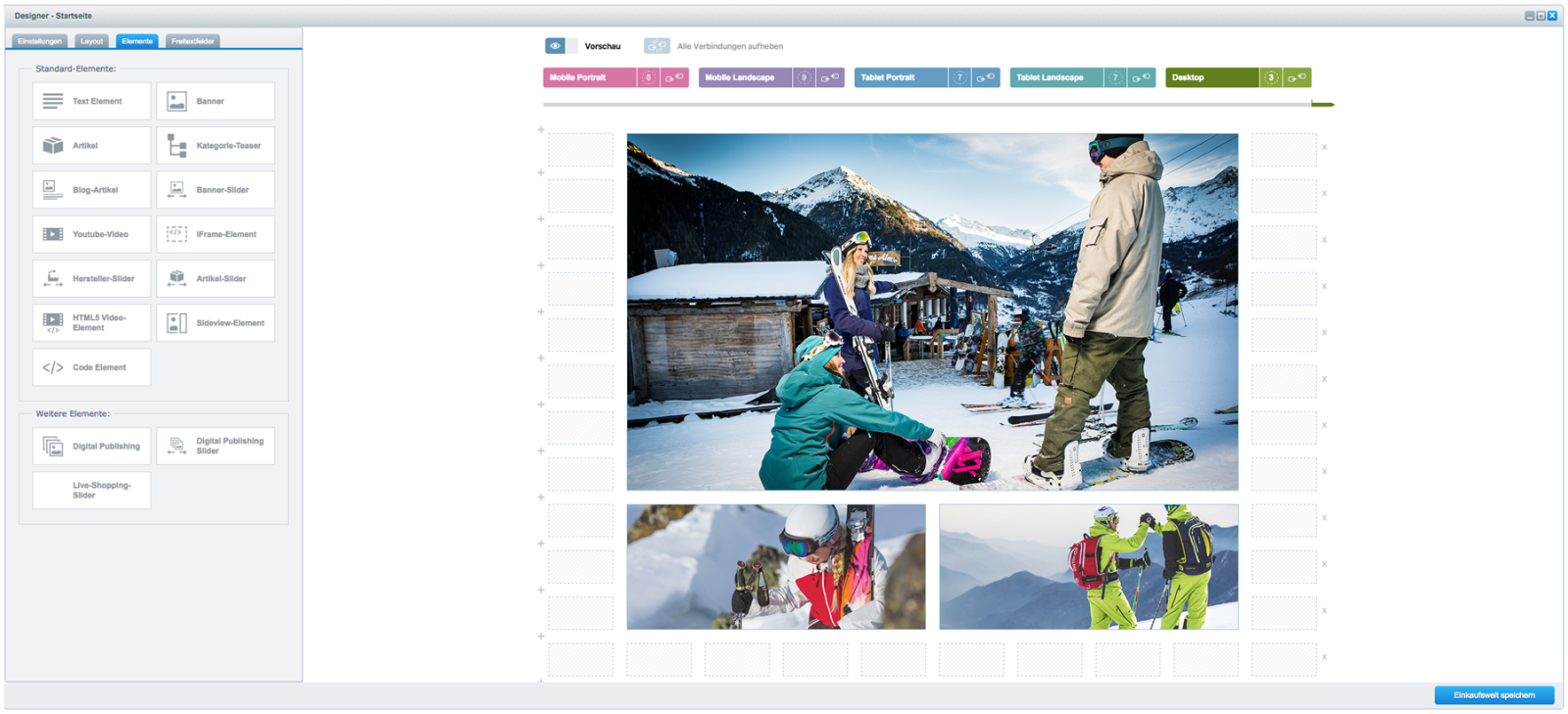Choose the Sideview-Element icon
The image size is (1568, 714).
click(x=176, y=322)
